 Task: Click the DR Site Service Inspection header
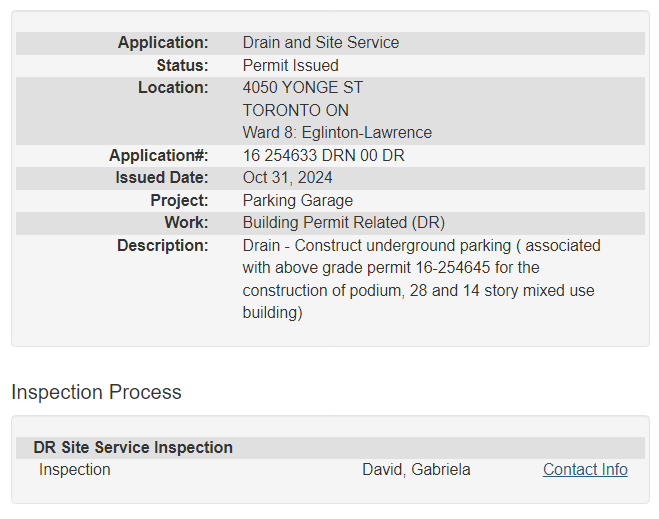[133, 448]
